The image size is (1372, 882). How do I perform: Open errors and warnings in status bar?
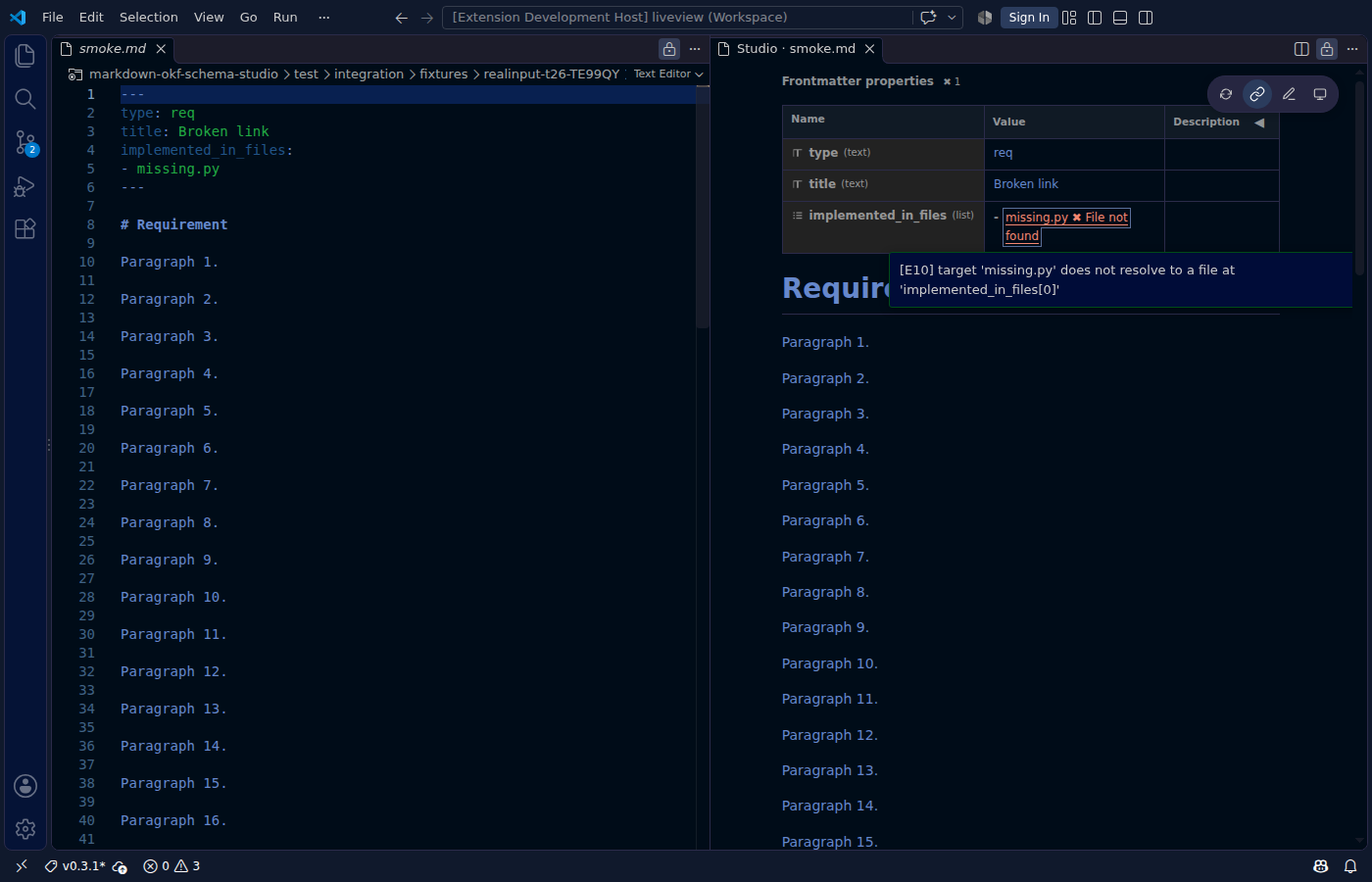click(171, 866)
